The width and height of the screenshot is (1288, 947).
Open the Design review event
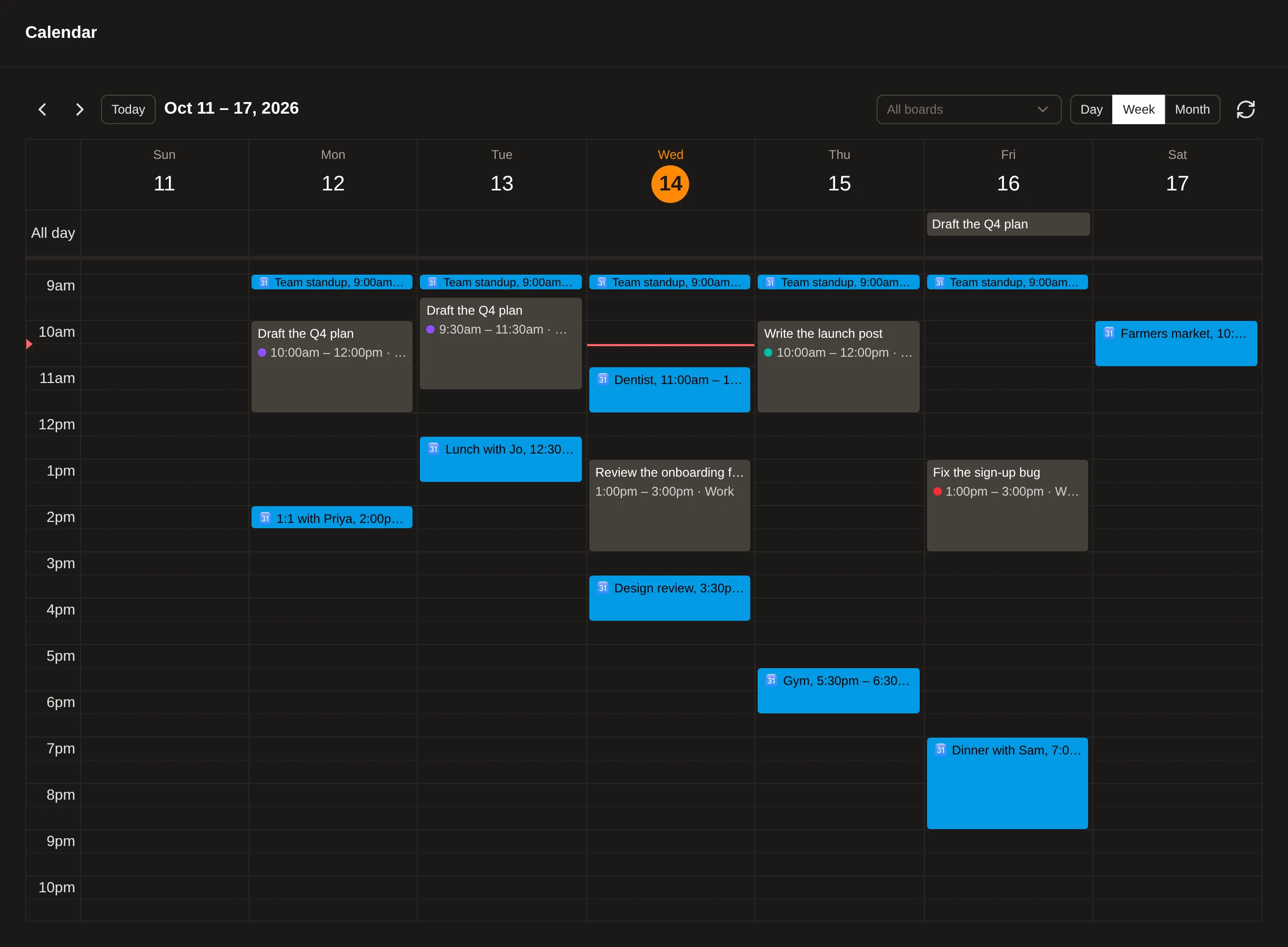click(x=669, y=598)
